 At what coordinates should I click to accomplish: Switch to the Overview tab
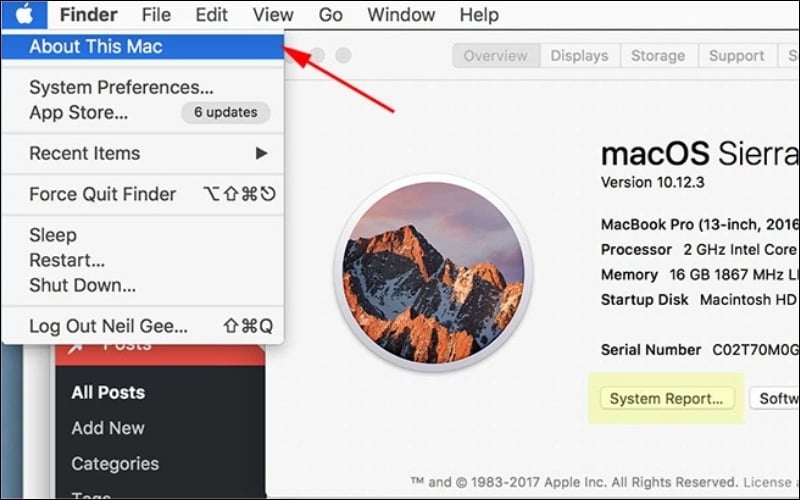[496, 55]
